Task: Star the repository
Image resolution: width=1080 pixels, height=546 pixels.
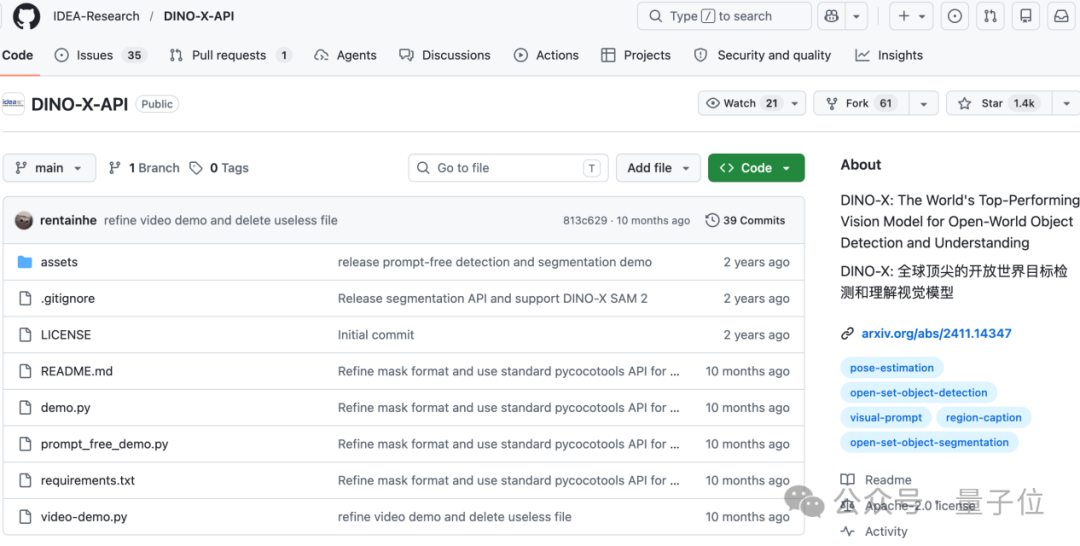Action: point(999,103)
